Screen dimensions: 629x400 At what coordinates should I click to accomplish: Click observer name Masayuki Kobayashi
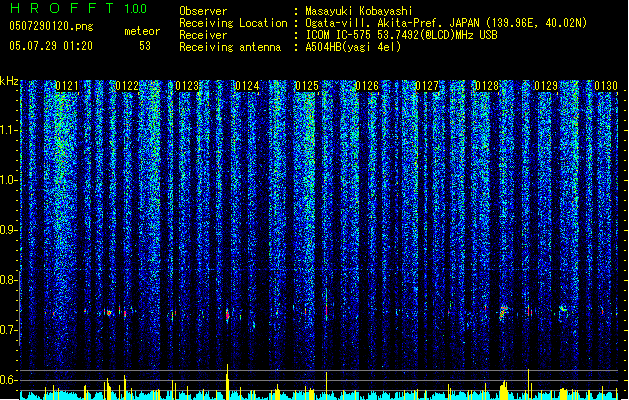coord(359,11)
